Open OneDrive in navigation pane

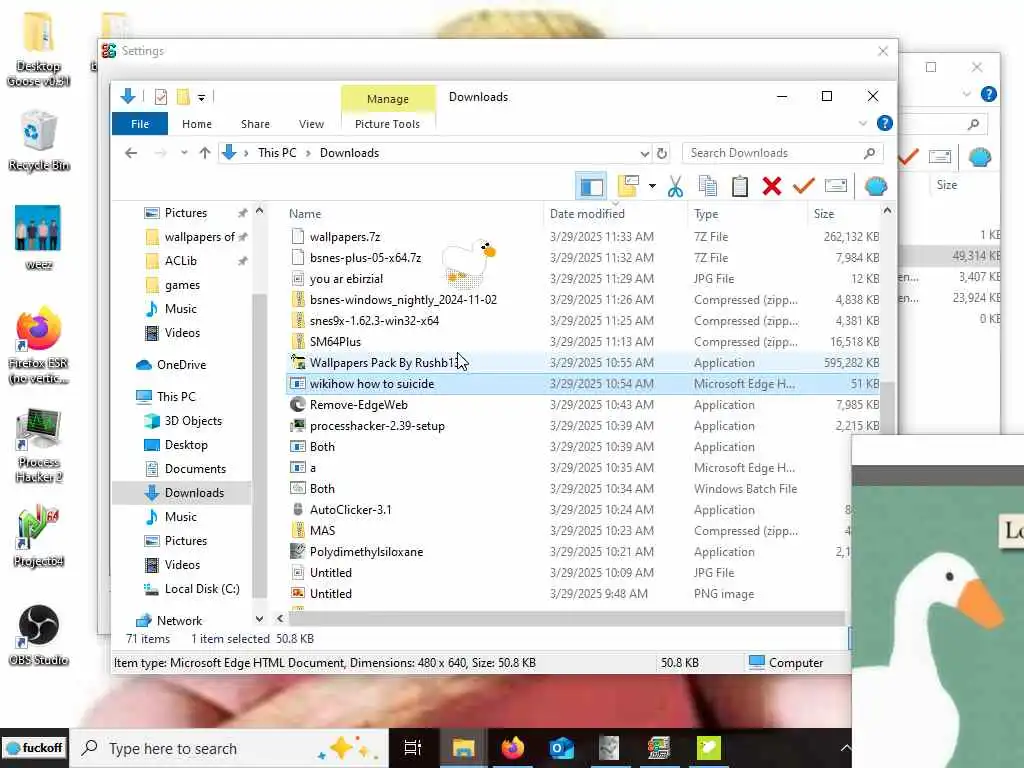tap(182, 364)
